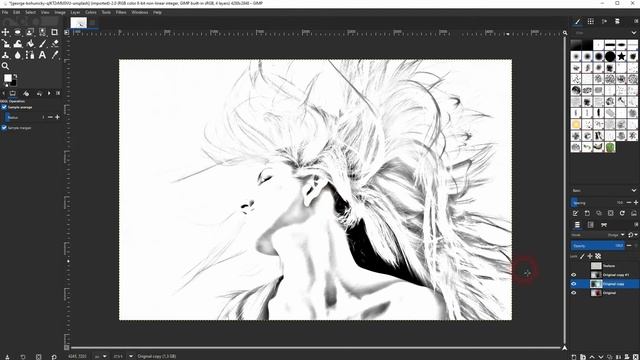The height and width of the screenshot is (360, 640).
Task: Open foreground color white swatch
Action: pos(8,78)
